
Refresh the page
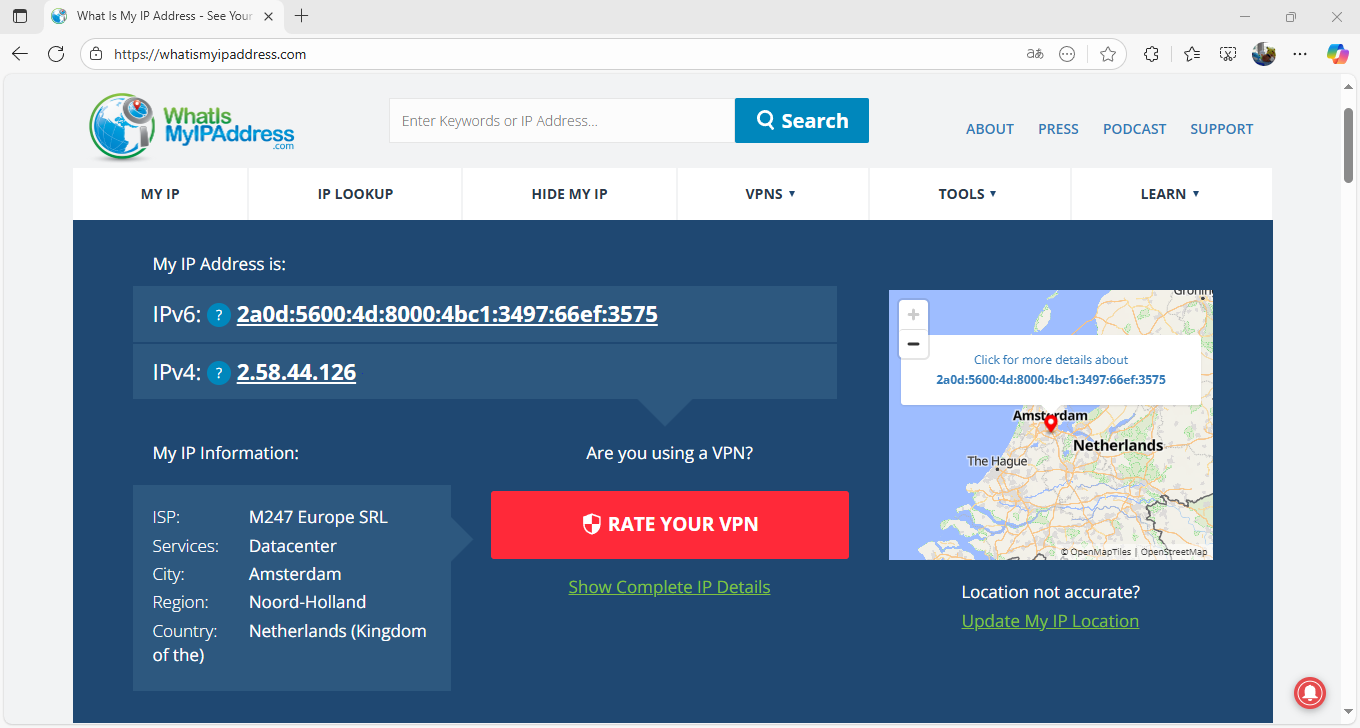pos(56,54)
